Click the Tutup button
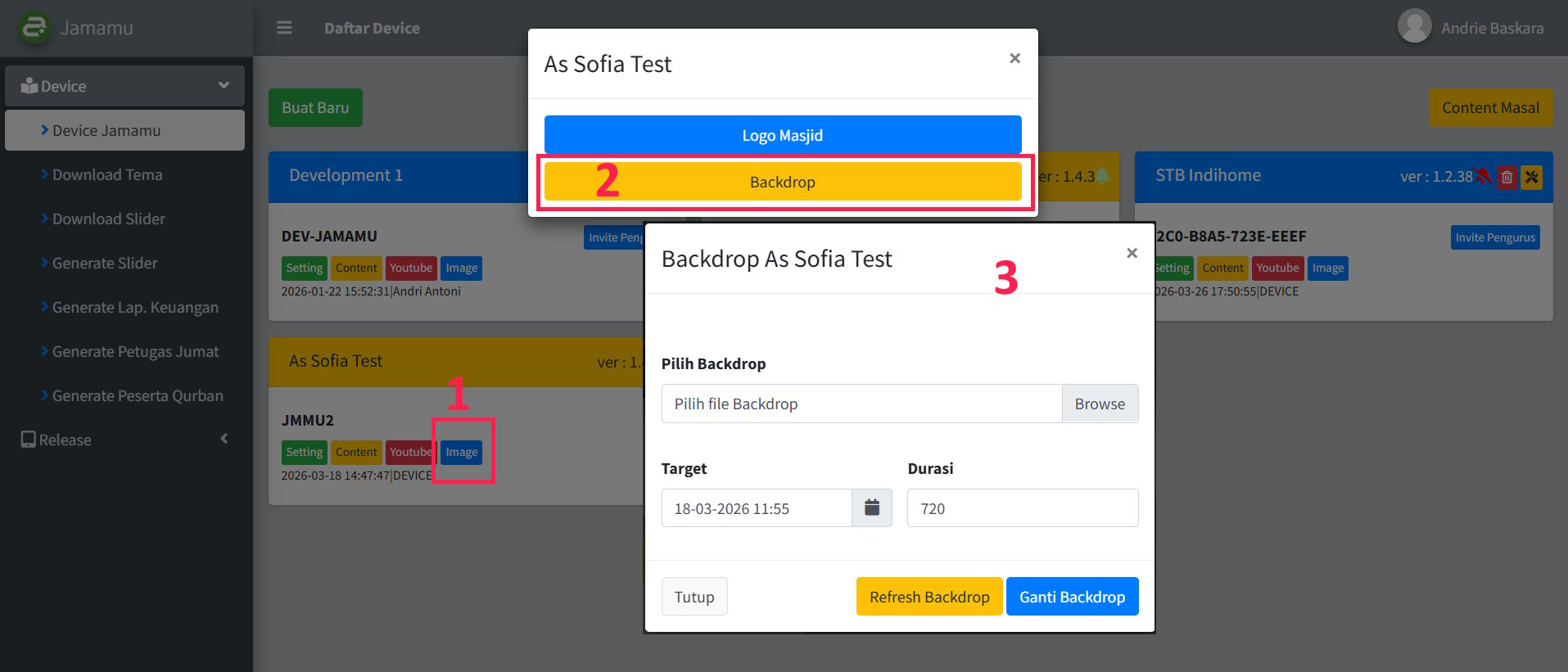This screenshot has width=1568, height=672. coord(694,597)
